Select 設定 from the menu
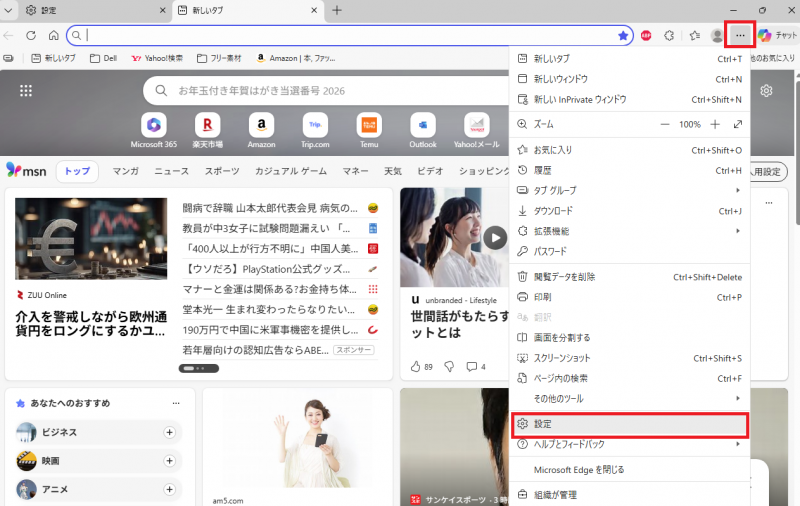This screenshot has width=800, height=506. click(630, 424)
